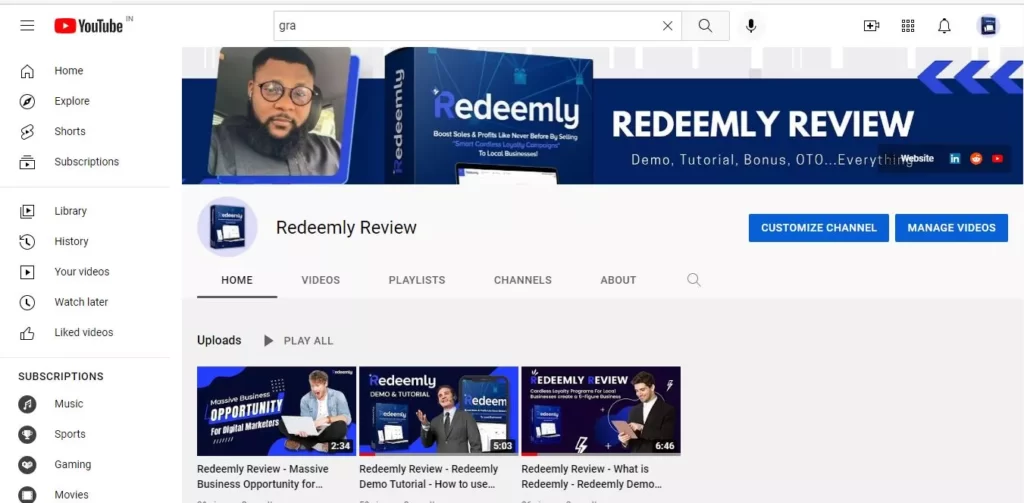Click the Home label in sidebar
The width and height of the screenshot is (1024, 503).
(x=69, y=71)
